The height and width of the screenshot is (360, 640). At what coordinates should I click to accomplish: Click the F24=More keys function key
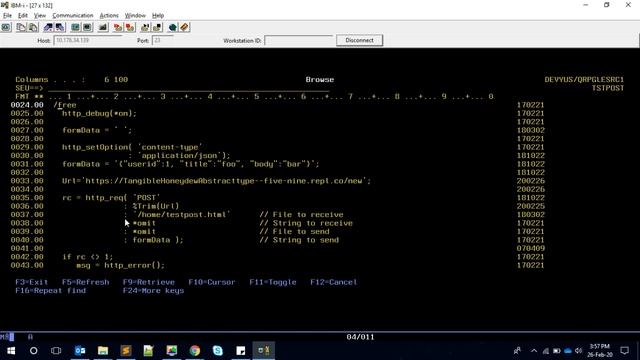click(153, 291)
